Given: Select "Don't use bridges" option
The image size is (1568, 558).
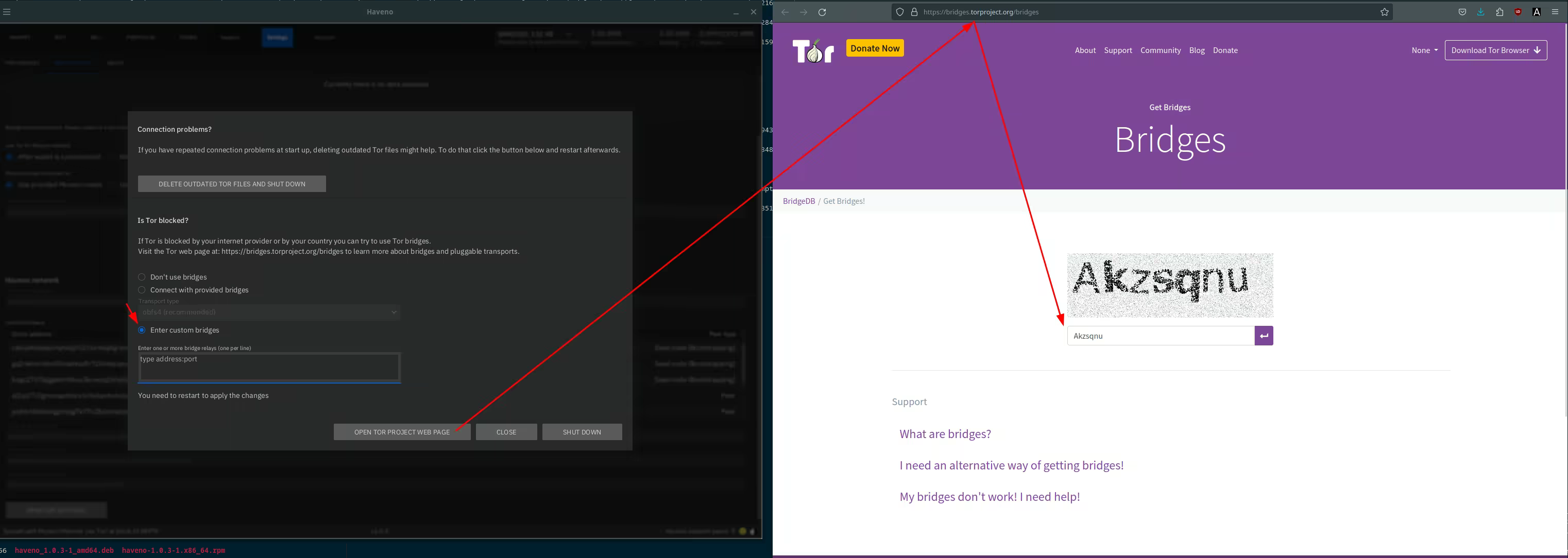Looking at the screenshot, I should tap(142, 277).
